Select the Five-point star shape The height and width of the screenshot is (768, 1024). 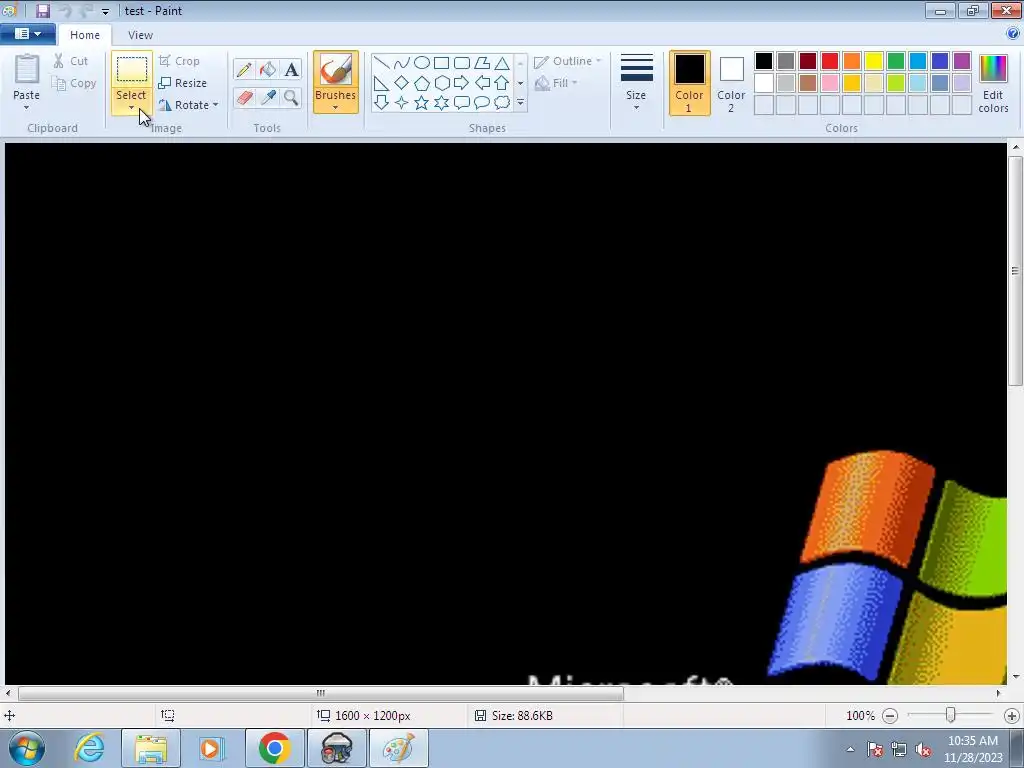[x=422, y=103]
